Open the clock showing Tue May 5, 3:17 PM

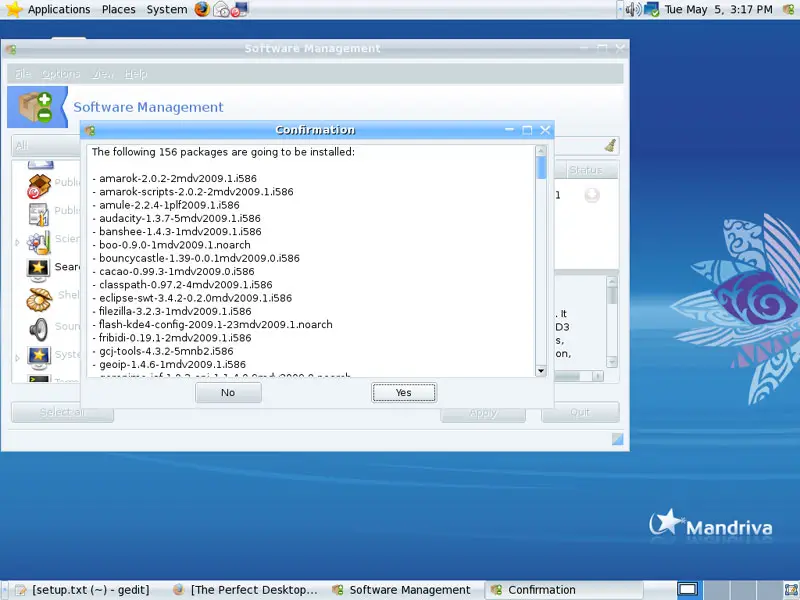coord(718,9)
